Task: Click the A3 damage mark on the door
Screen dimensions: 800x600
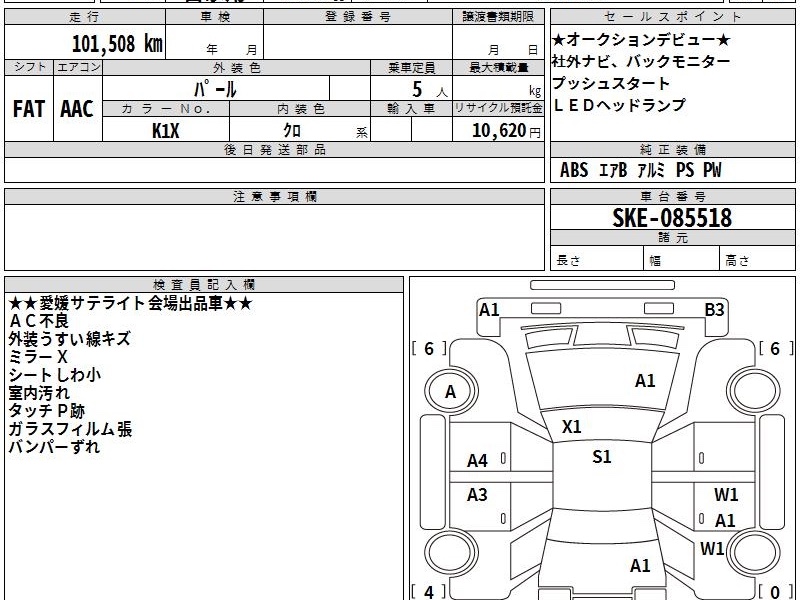Action: pos(478,495)
